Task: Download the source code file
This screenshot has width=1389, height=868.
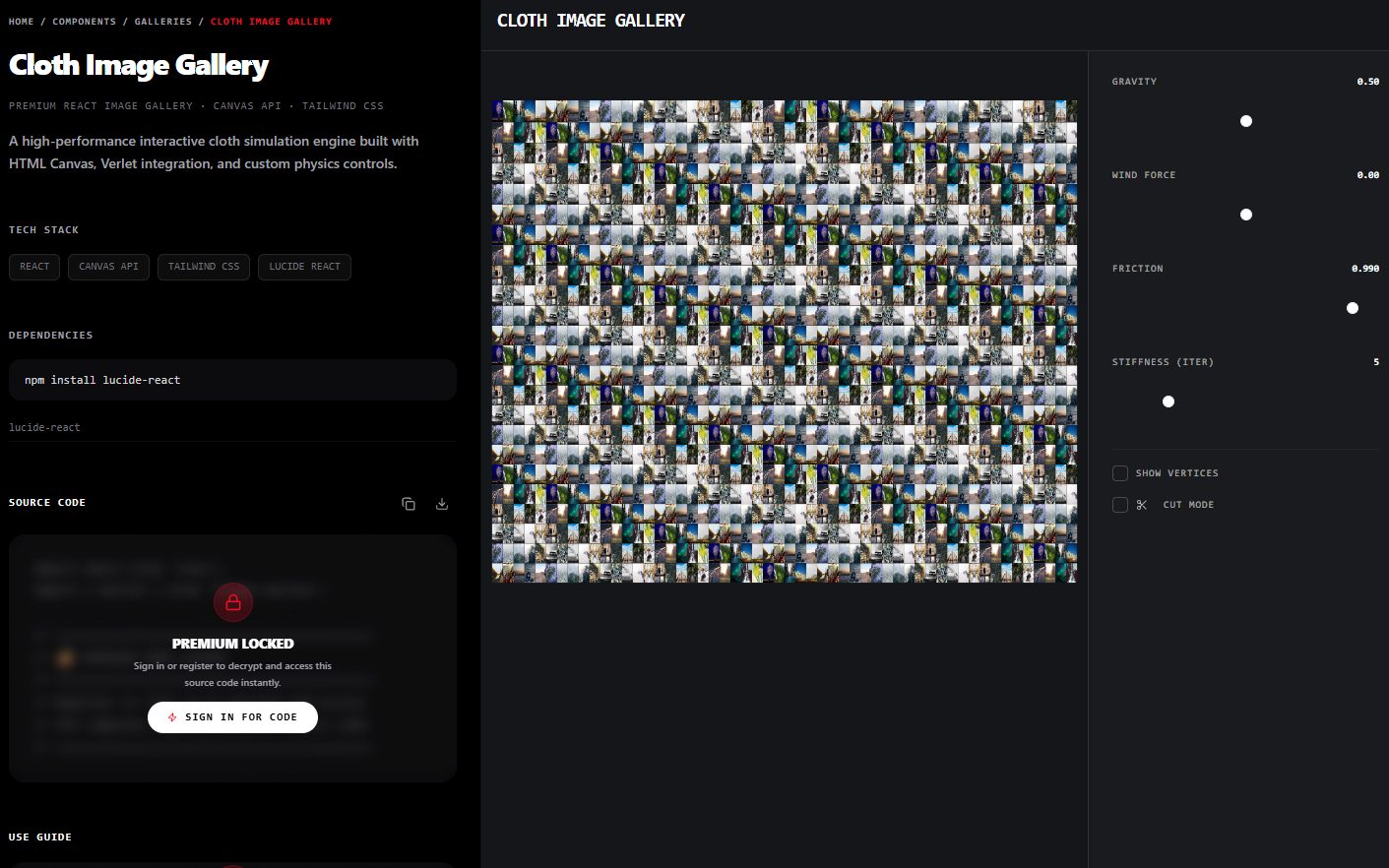Action: tap(442, 504)
